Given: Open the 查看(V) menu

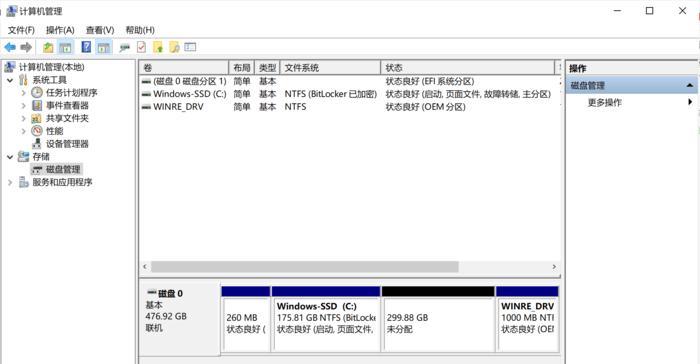Looking at the screenshot, I should click(100, 30).
